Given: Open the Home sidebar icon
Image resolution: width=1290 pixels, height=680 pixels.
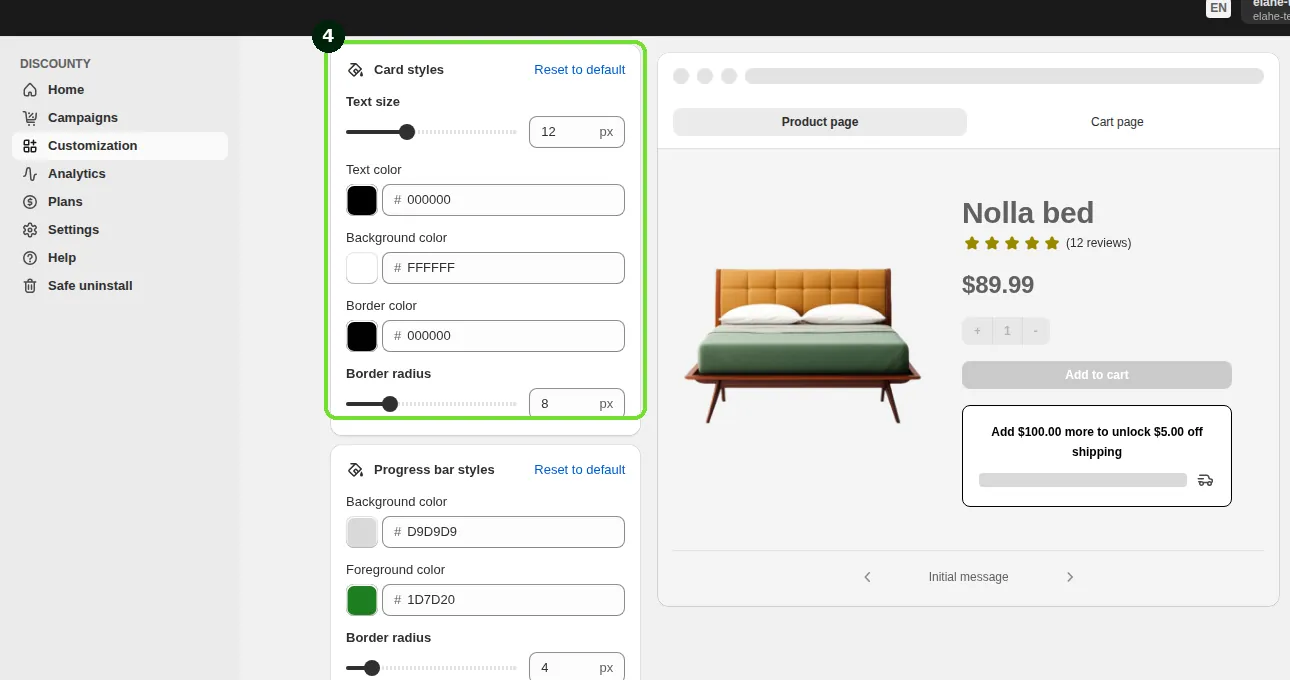Looking at the screenshot, I should pyautogui.click(x=30, y=90).
